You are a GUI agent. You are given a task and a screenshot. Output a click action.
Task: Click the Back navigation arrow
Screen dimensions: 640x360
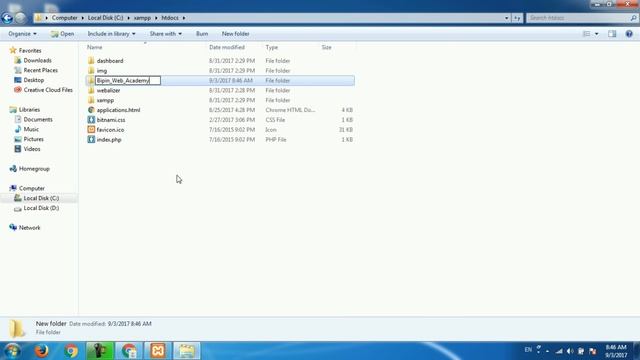[x=7, y=18]
